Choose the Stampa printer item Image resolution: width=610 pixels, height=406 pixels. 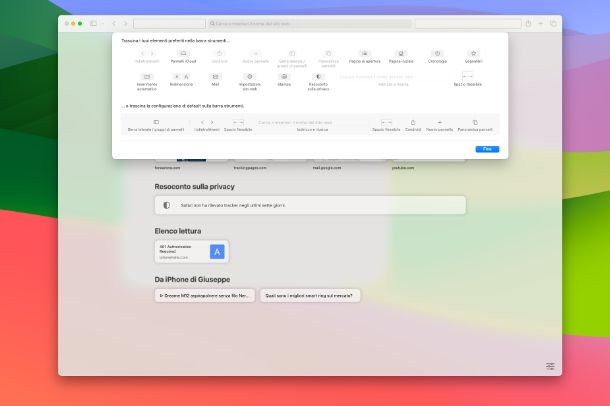click(x=284, y=80)
